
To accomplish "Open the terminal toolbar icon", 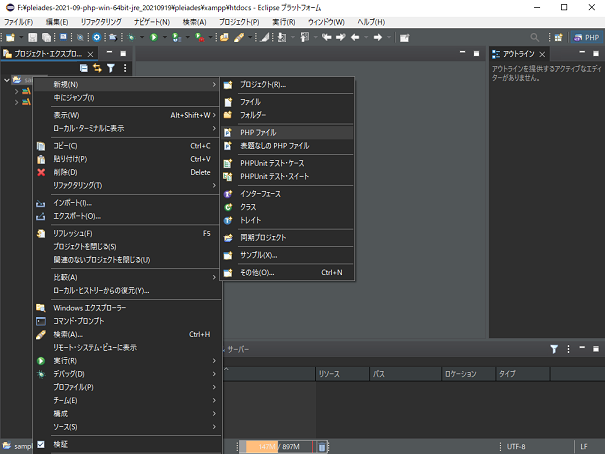I will click(x=63, y=37).
